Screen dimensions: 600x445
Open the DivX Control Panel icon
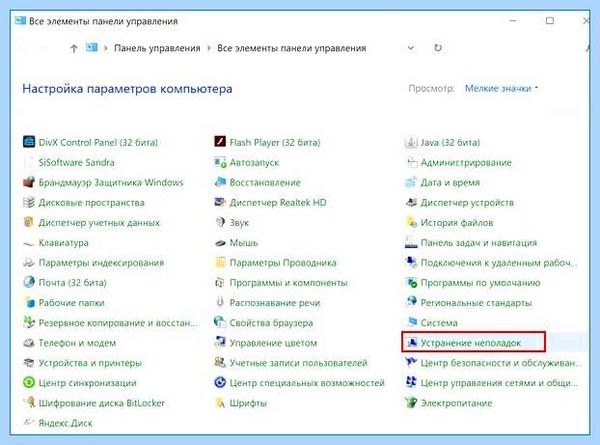[29, 142]
